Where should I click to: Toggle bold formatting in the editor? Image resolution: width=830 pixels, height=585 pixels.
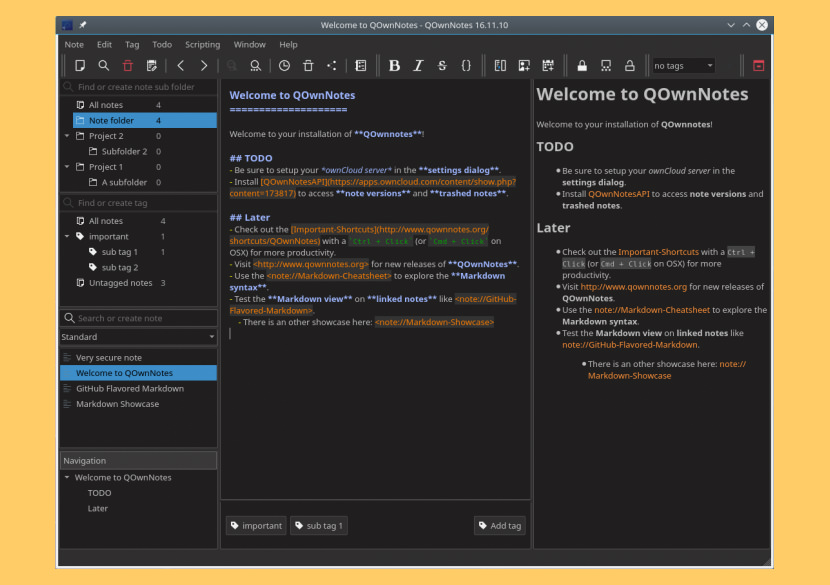pos(394,65)
